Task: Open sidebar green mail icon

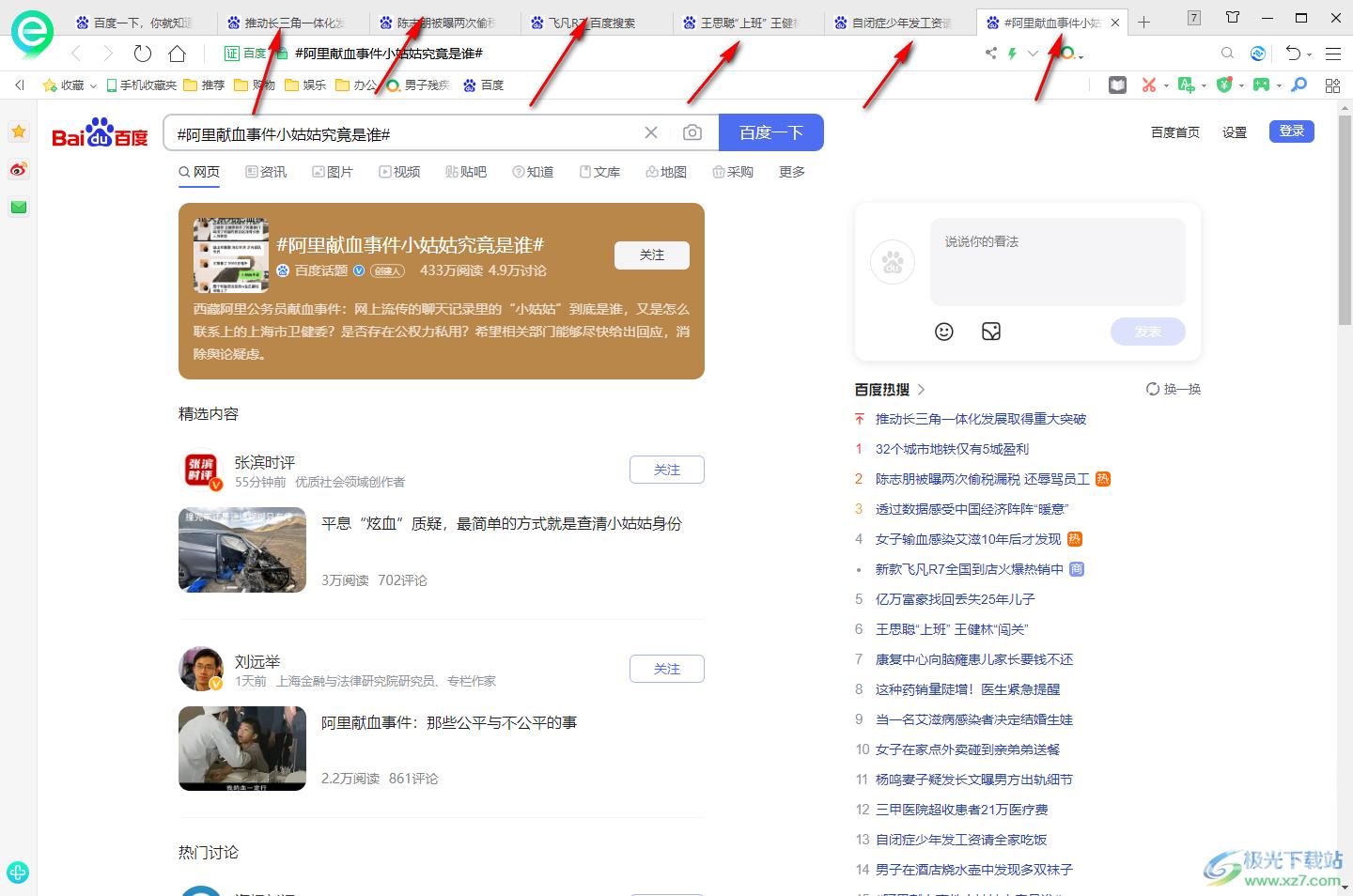Action: click(19, 207)
